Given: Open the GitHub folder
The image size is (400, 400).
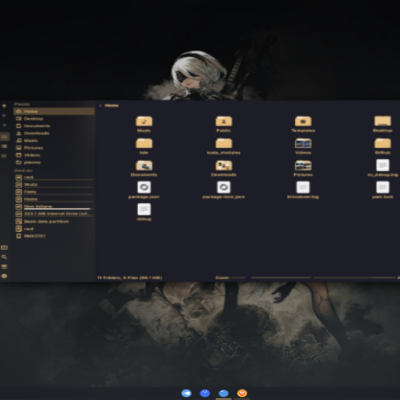Looking at the screenshot, I should pyautogui.click(x=383, y=146).
